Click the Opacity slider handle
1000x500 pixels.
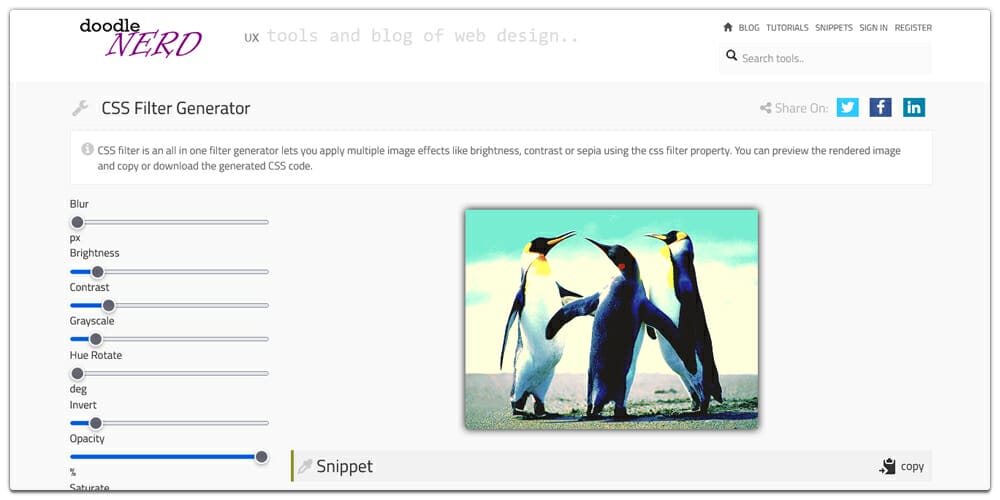tap(261, 457)
